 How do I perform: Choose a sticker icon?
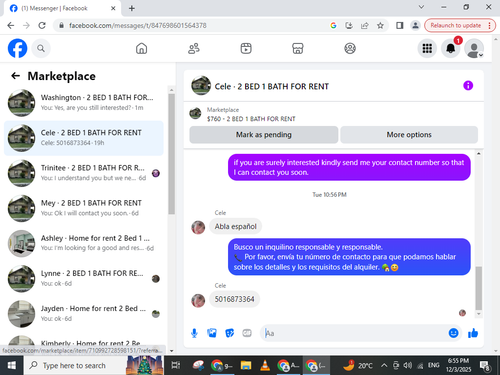click(x=229, y=333)
